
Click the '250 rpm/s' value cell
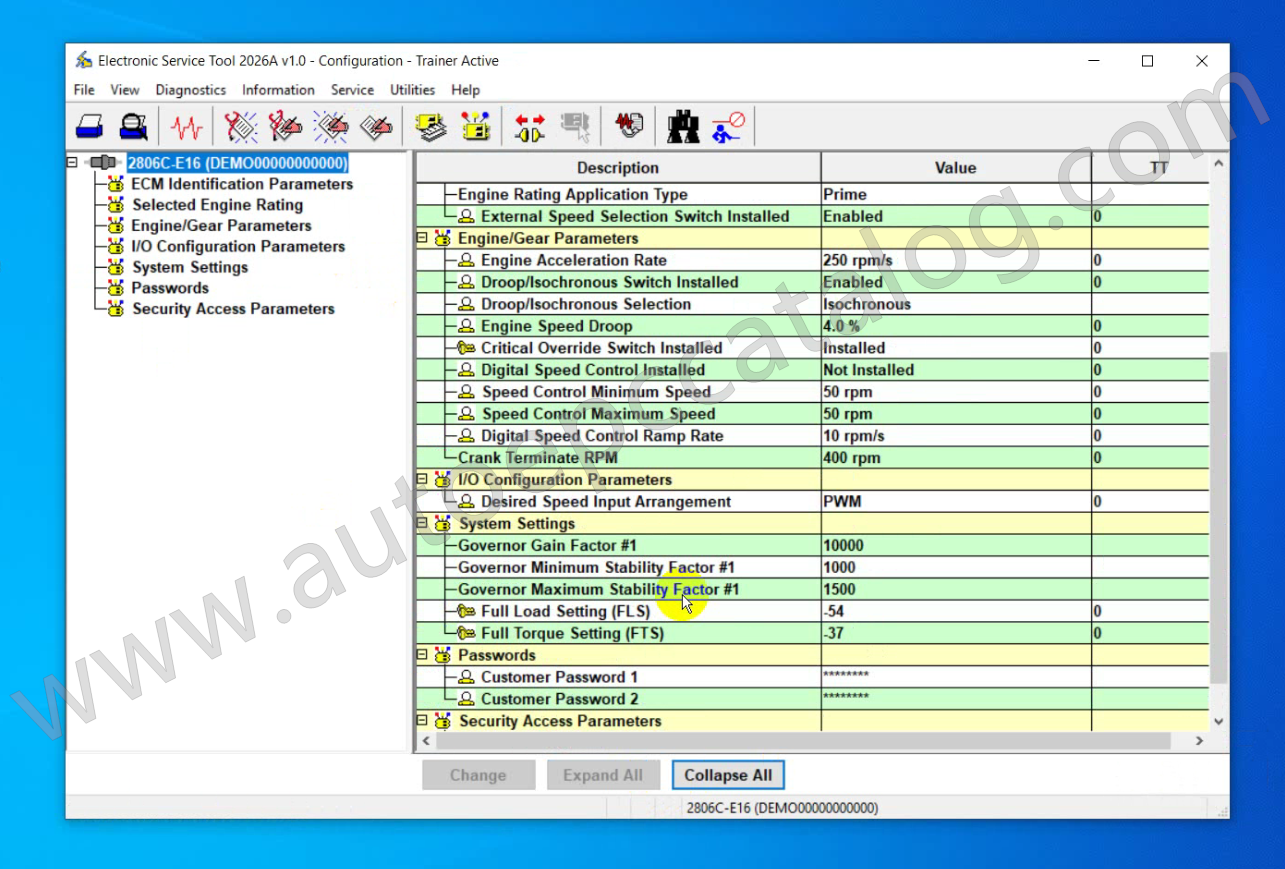[956, 261]
